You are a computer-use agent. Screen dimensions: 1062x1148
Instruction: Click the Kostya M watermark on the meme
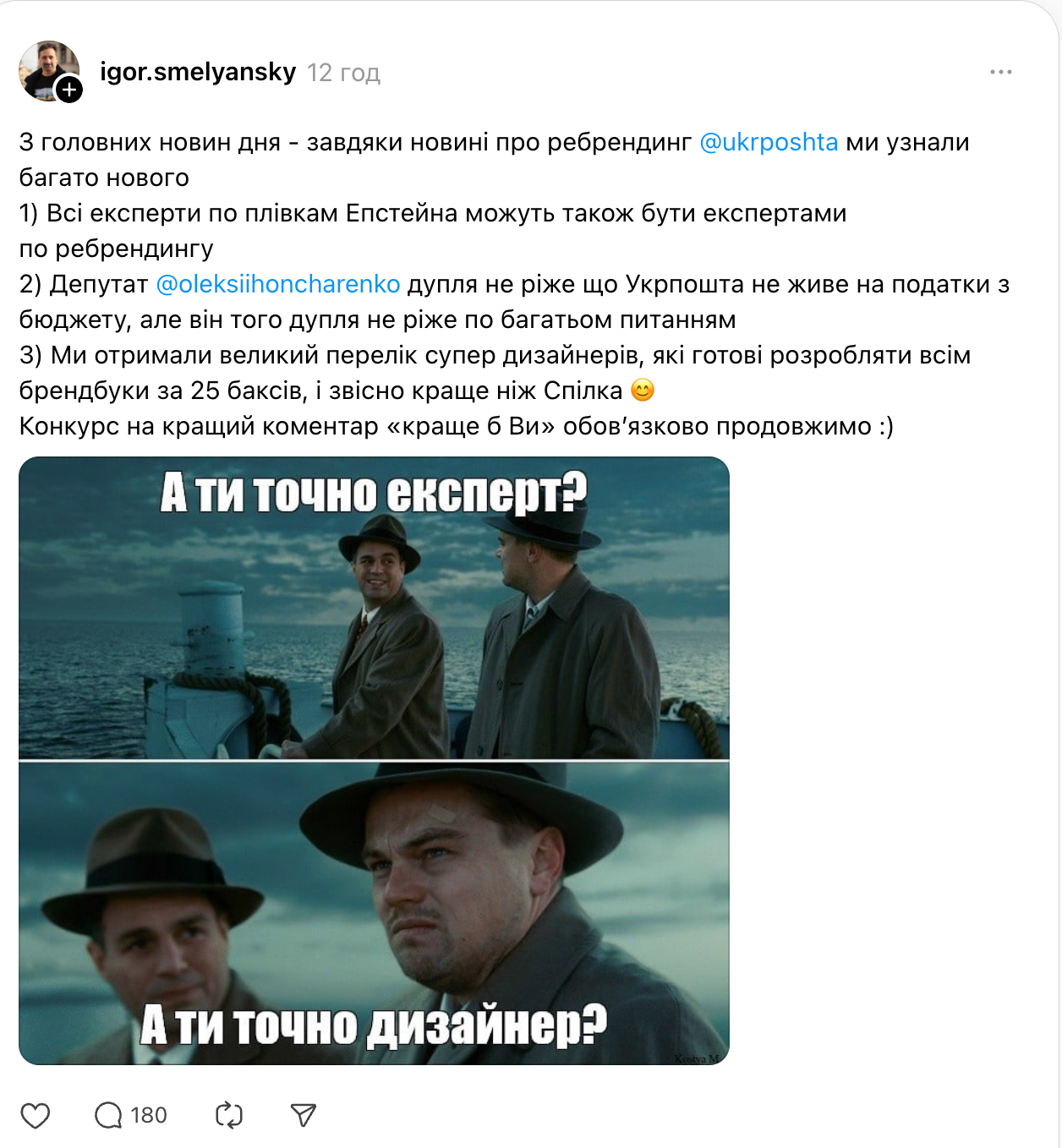click(697, 1058)
